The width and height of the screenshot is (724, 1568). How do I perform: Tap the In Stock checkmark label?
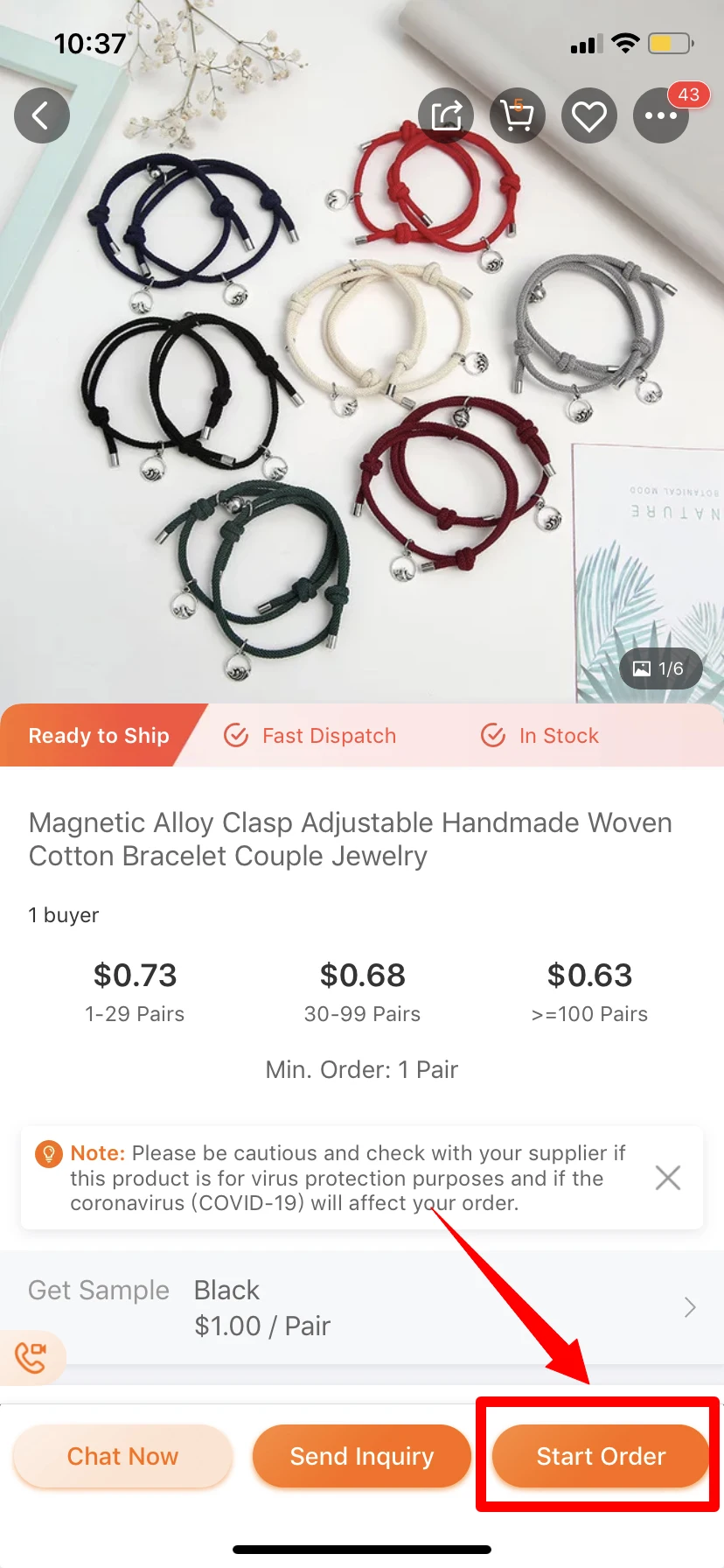(540, 736)
